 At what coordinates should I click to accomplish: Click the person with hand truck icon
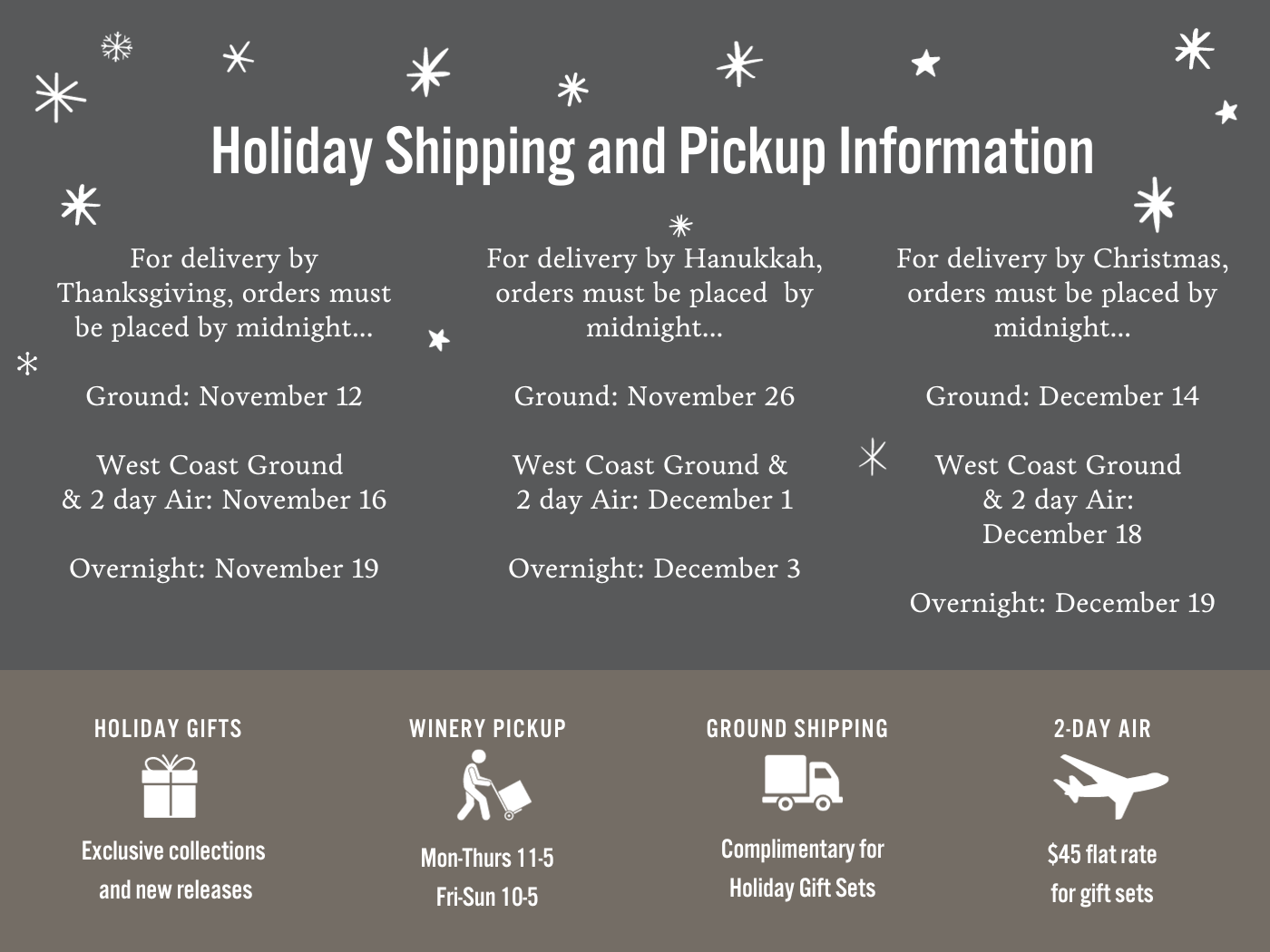[x=493, y=786]
